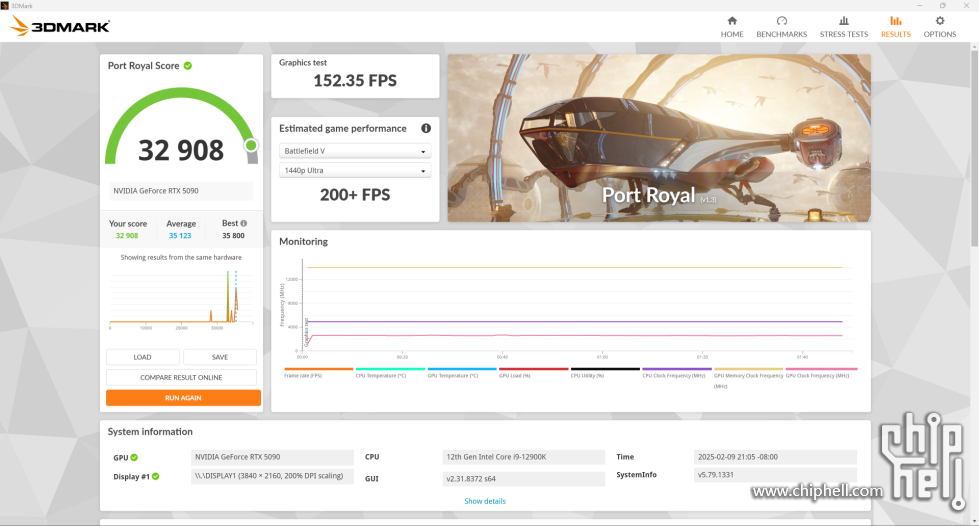
Task: Click the green check next to Display #1
Action: click(155, 476)
